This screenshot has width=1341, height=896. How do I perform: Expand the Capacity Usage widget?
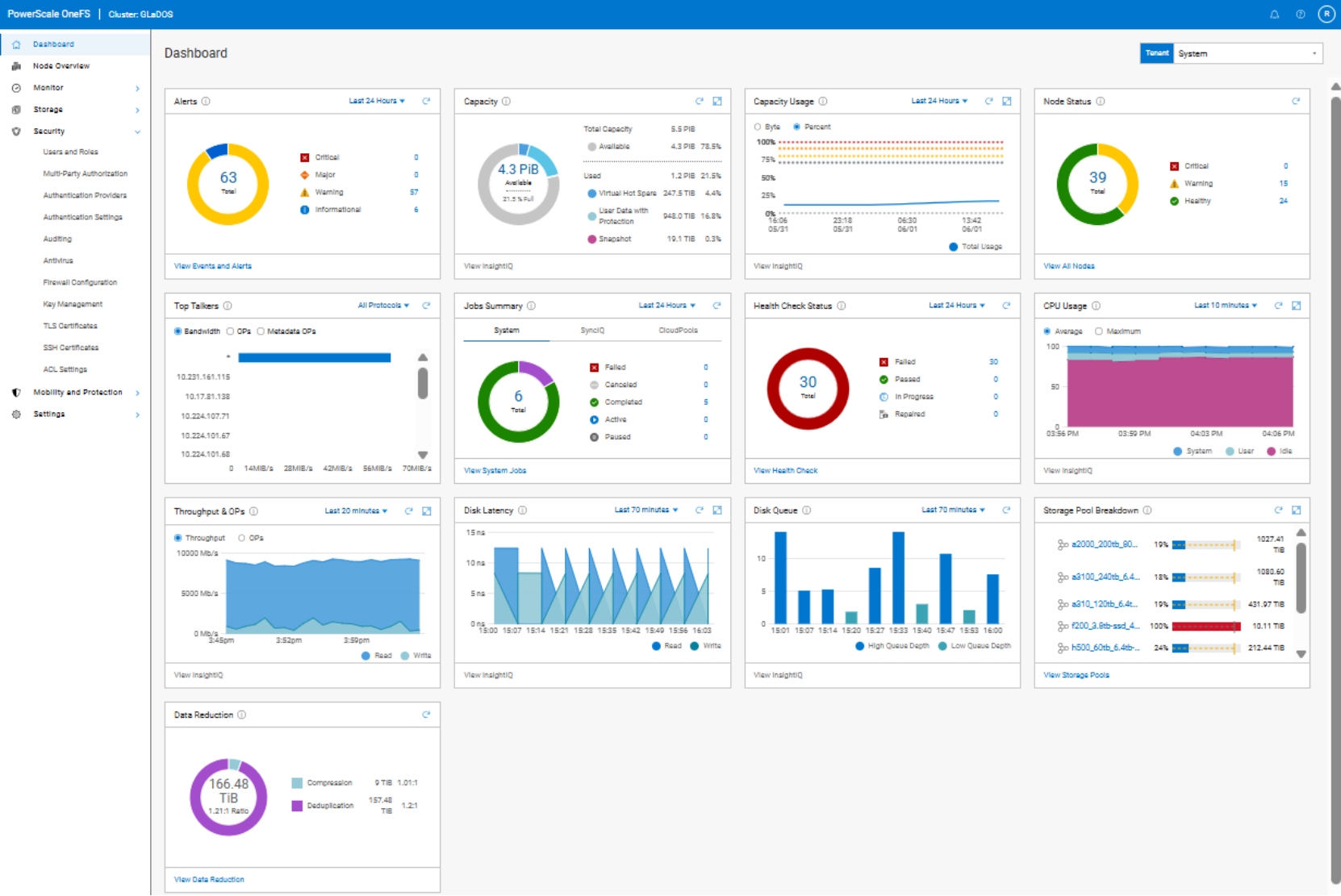click(x=1007, y=101)
